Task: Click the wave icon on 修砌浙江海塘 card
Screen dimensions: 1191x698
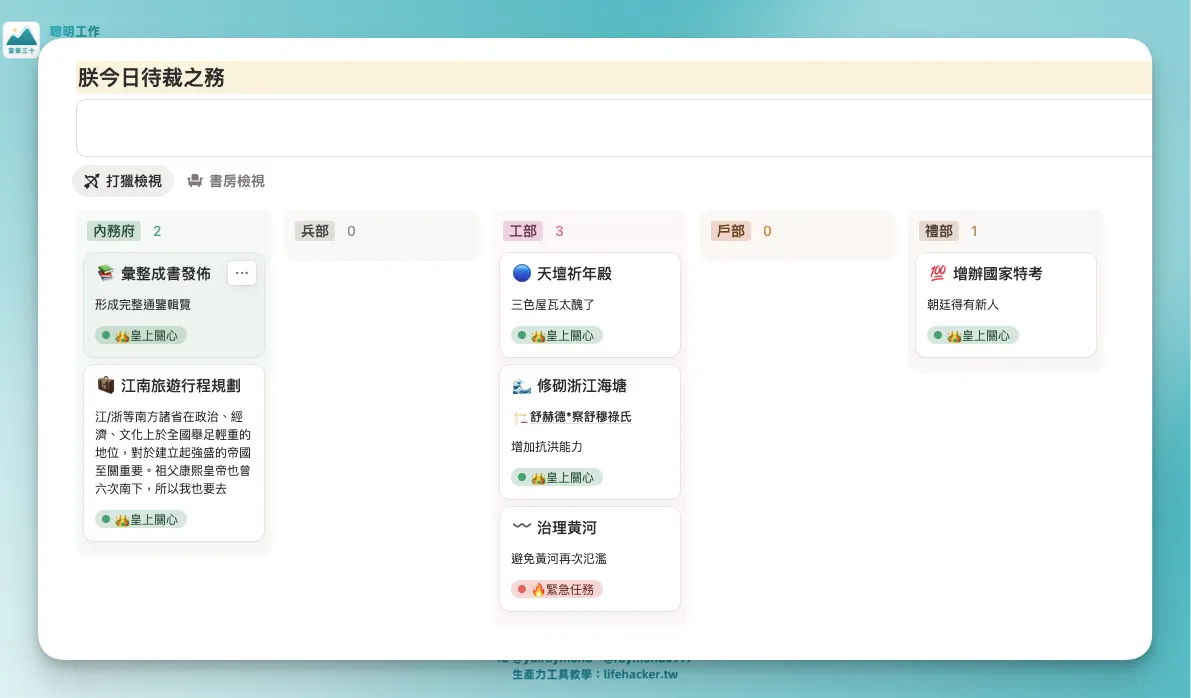Action: point(521,385)
